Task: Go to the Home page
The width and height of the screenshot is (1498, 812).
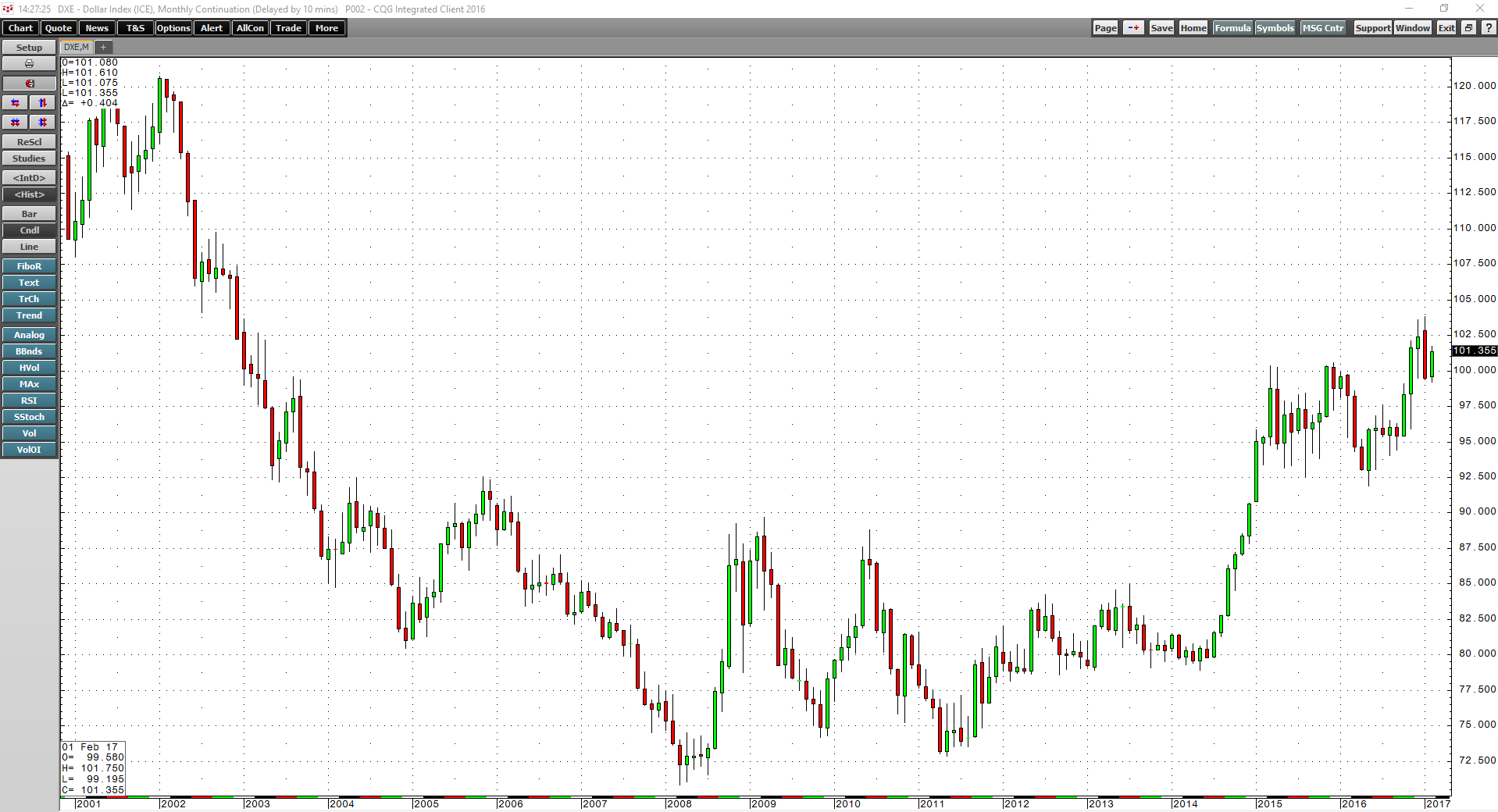Action: [1193, 28]
